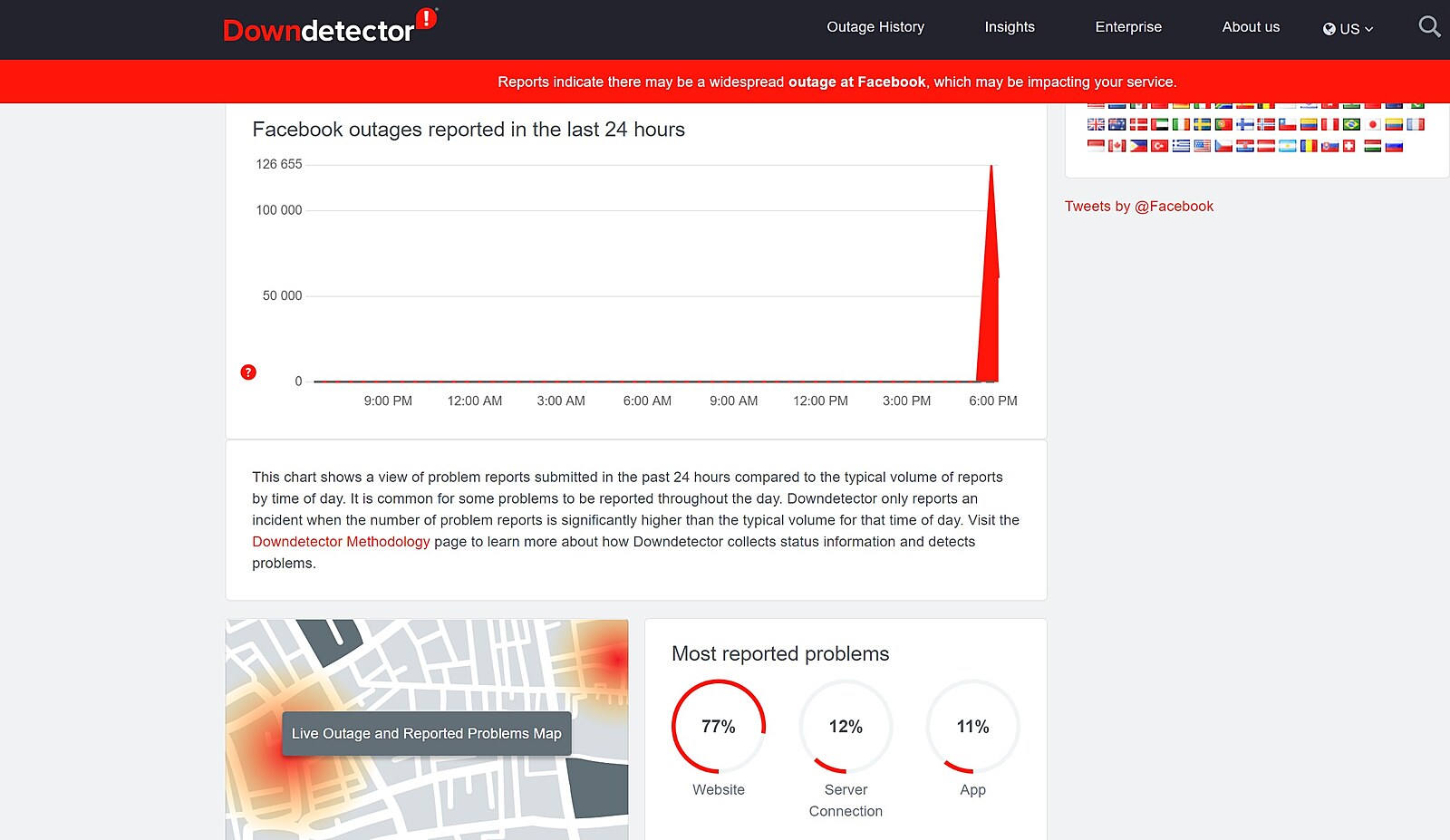The height and width of the screenshot is (840, 1450).
Task: Open the Enterprise navigation item
Action: 1127,27
